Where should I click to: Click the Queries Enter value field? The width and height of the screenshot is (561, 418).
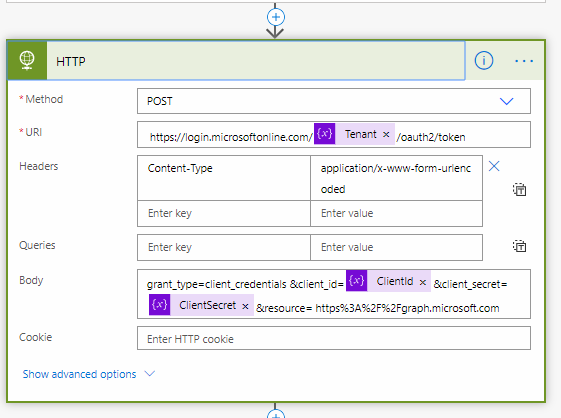pos(396,247)
